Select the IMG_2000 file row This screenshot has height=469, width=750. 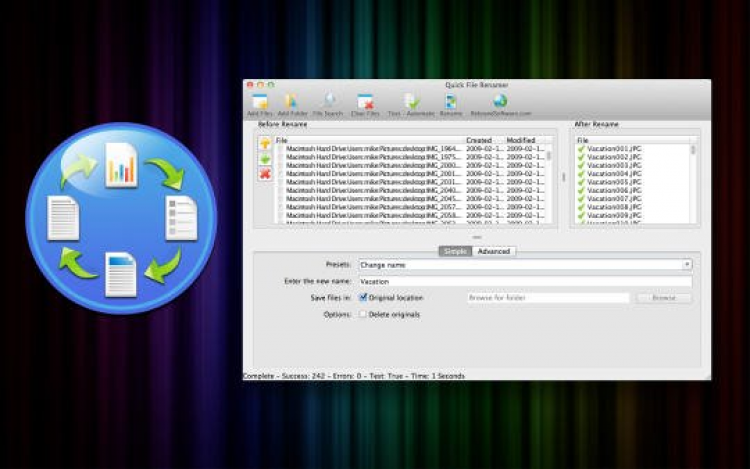point(411,165)
